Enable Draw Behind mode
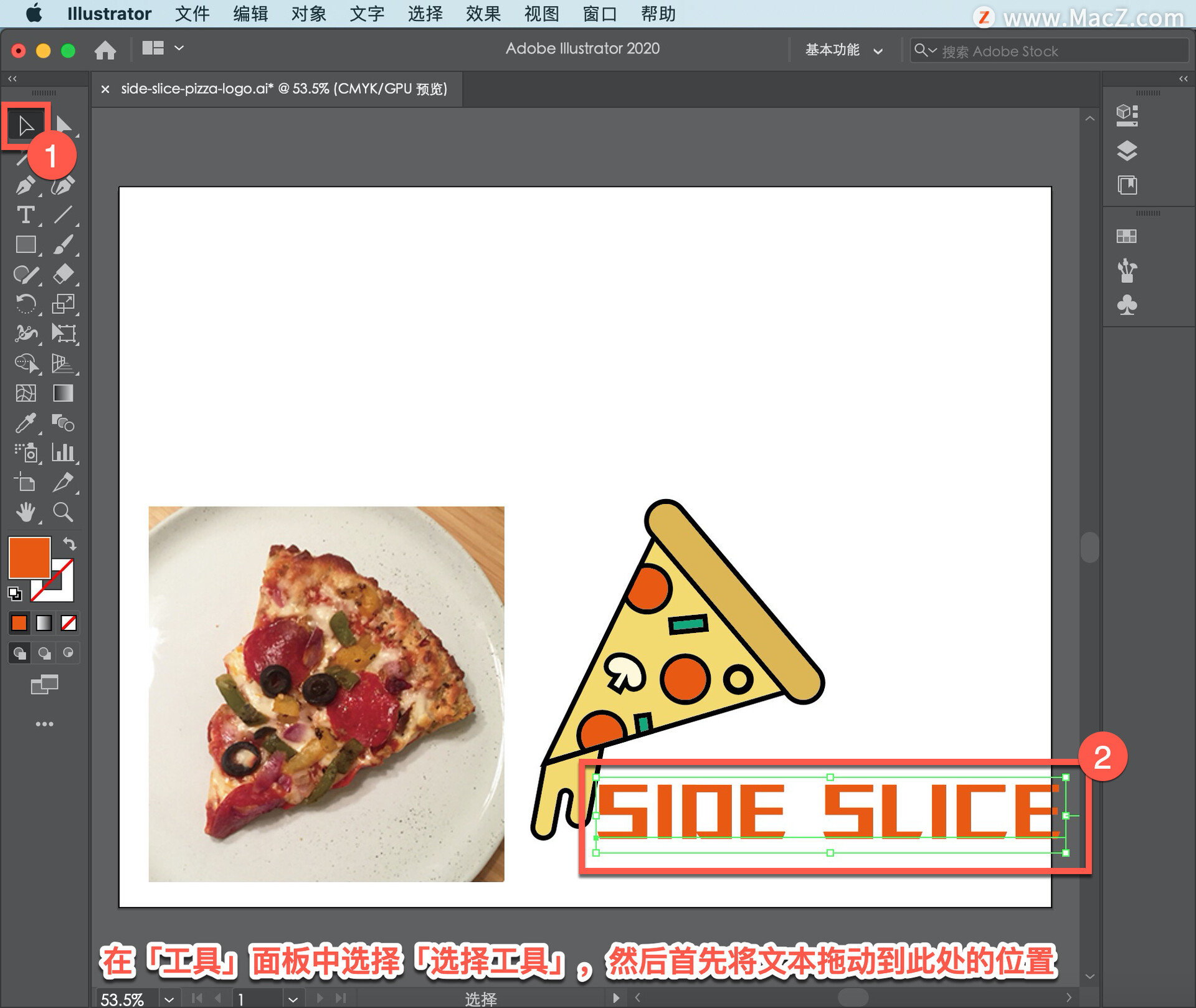1196x1008 pixels. (44, 653)
